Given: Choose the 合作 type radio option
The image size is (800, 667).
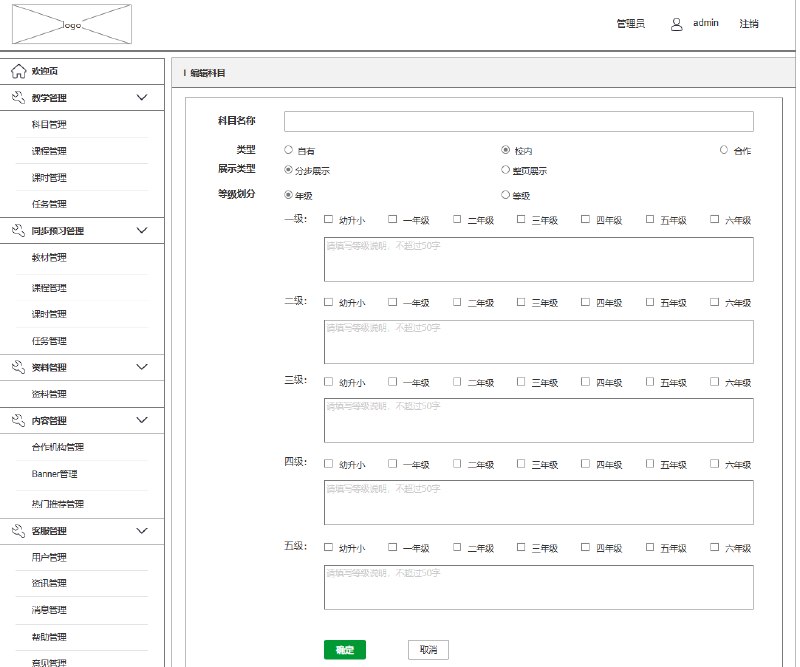Looking at the screenshot, I should (x=724, y=150).
